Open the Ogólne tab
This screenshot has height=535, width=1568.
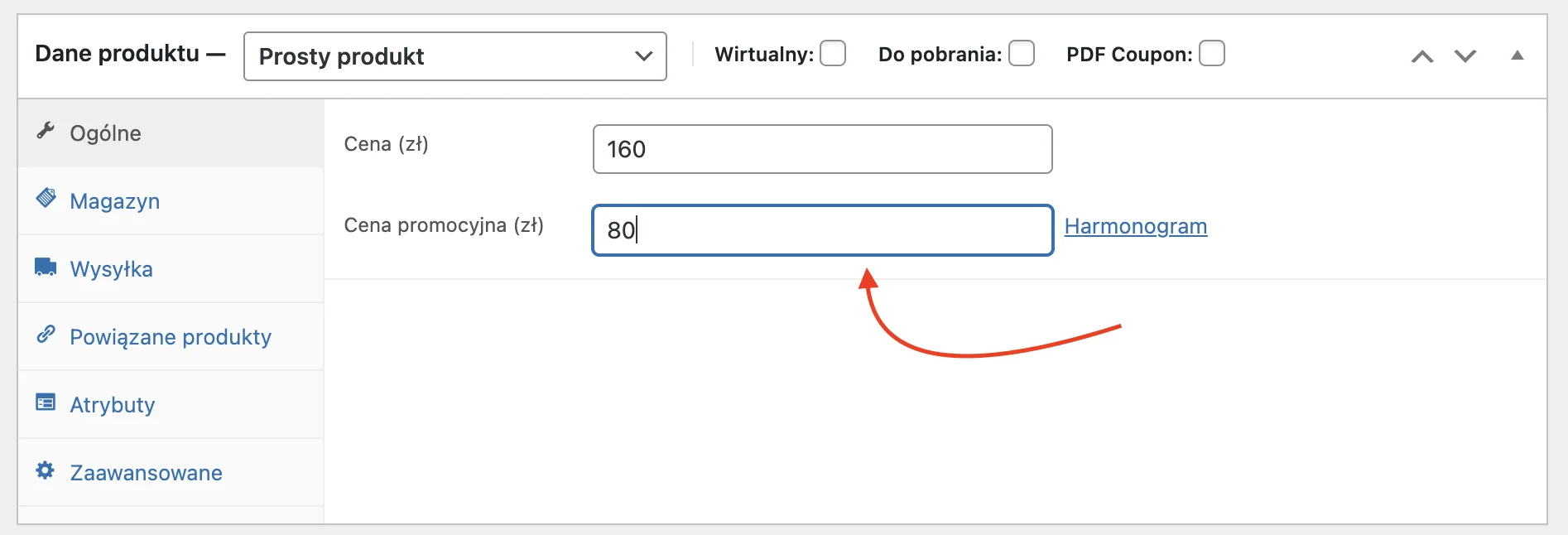pyautogui.click(x=171, y=133)
